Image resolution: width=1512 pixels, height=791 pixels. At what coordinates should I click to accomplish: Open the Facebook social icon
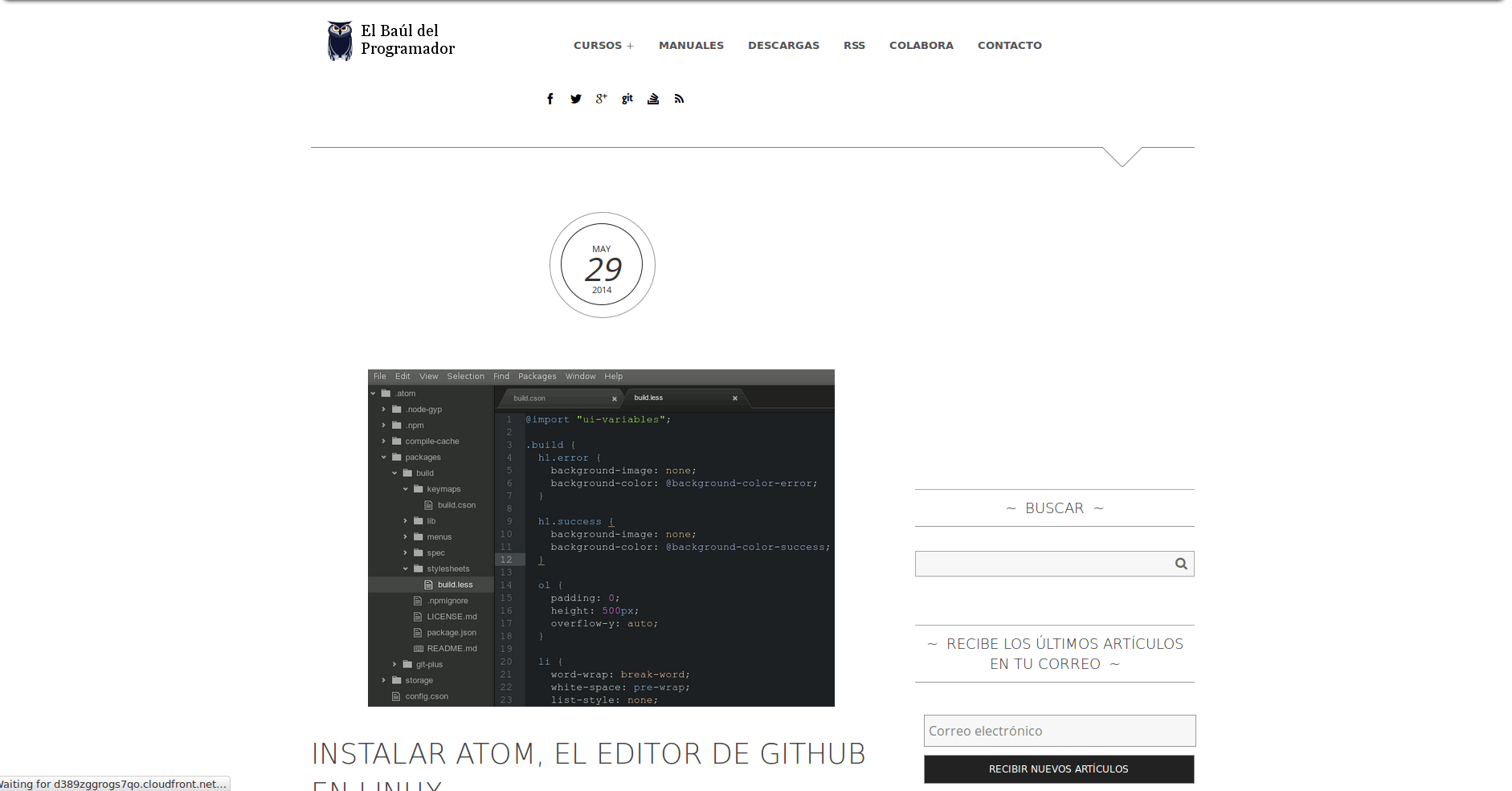tap(550, 99)
